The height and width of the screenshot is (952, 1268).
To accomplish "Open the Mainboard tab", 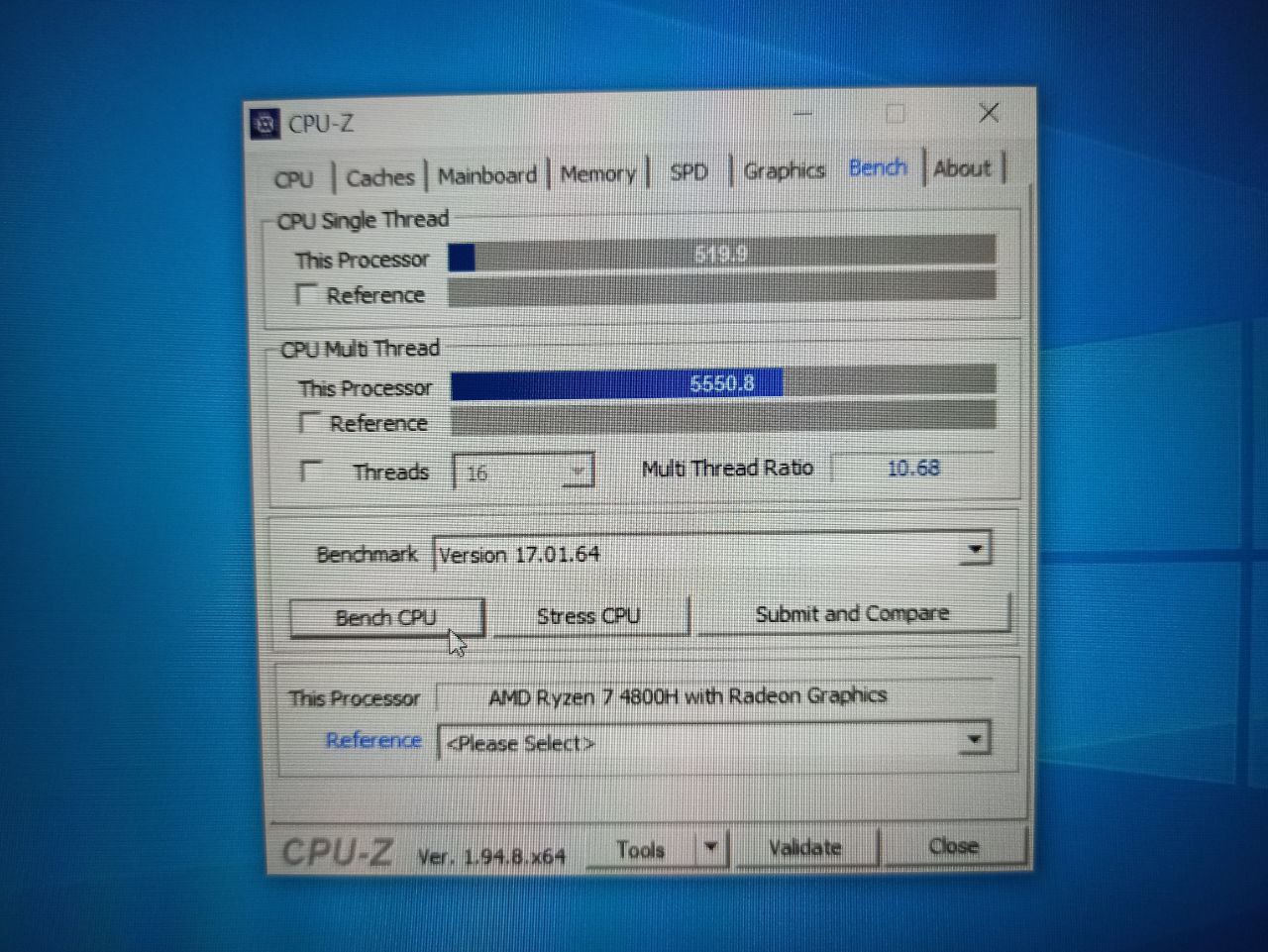I will [x=486, y=176].
